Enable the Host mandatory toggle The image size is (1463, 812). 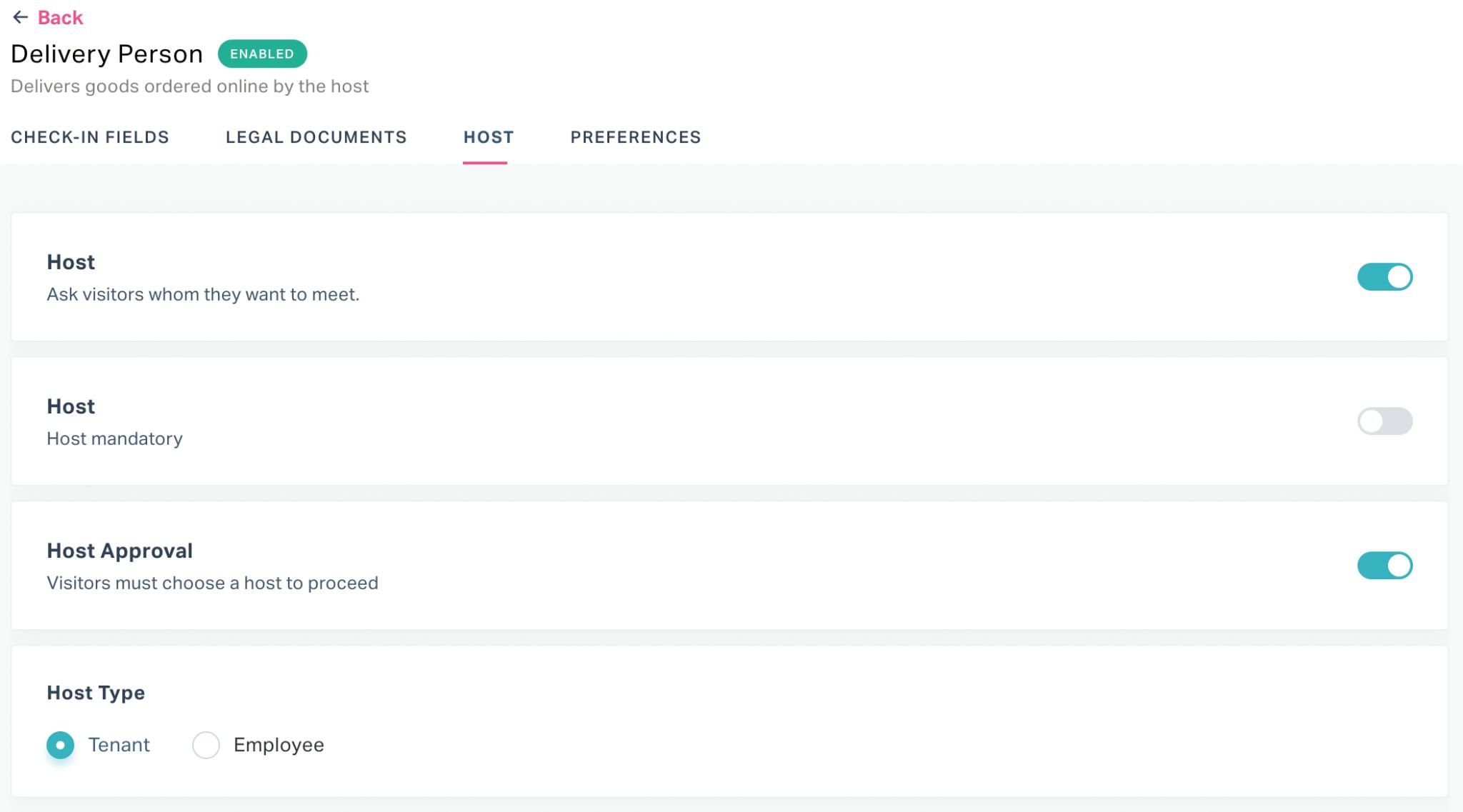(x=1384, y=421)
